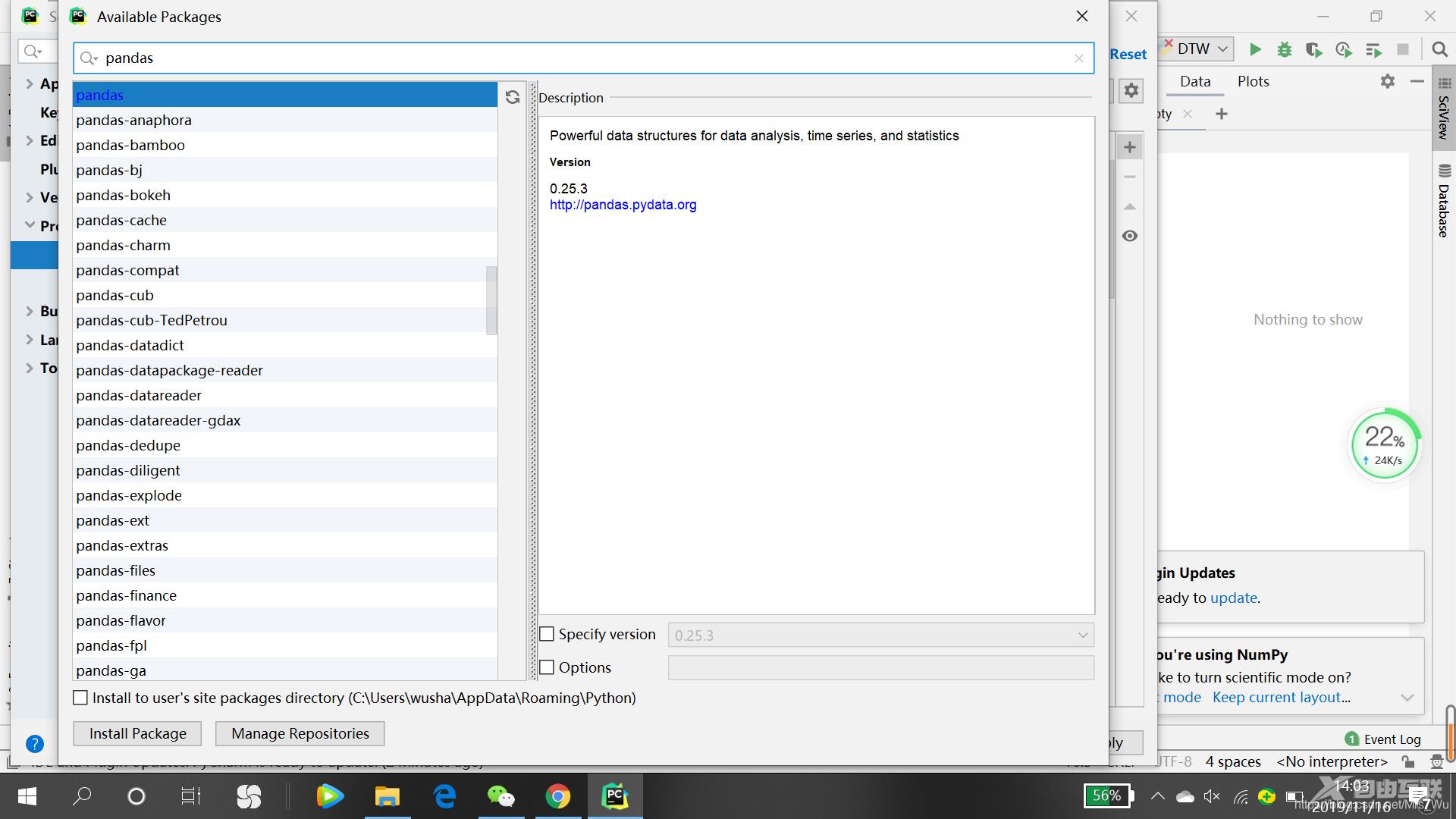
Task: Open Settings help question mark
Action: coord(35,744)
